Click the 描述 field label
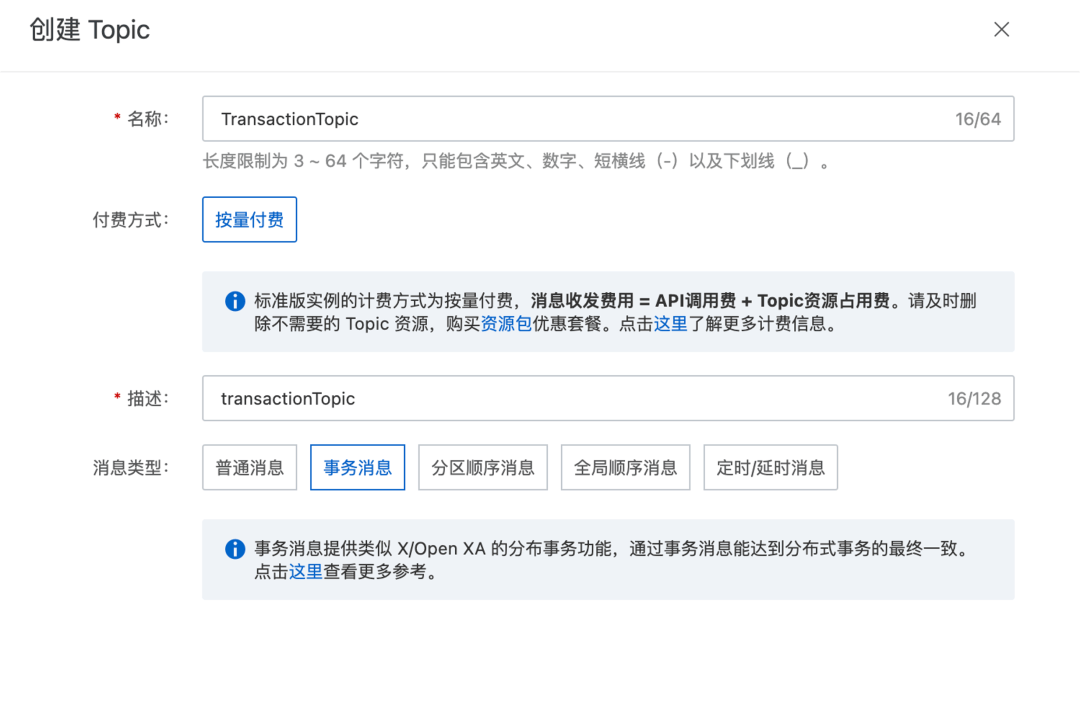Viewport: 1080px width, 721px height. coord(147,398)
